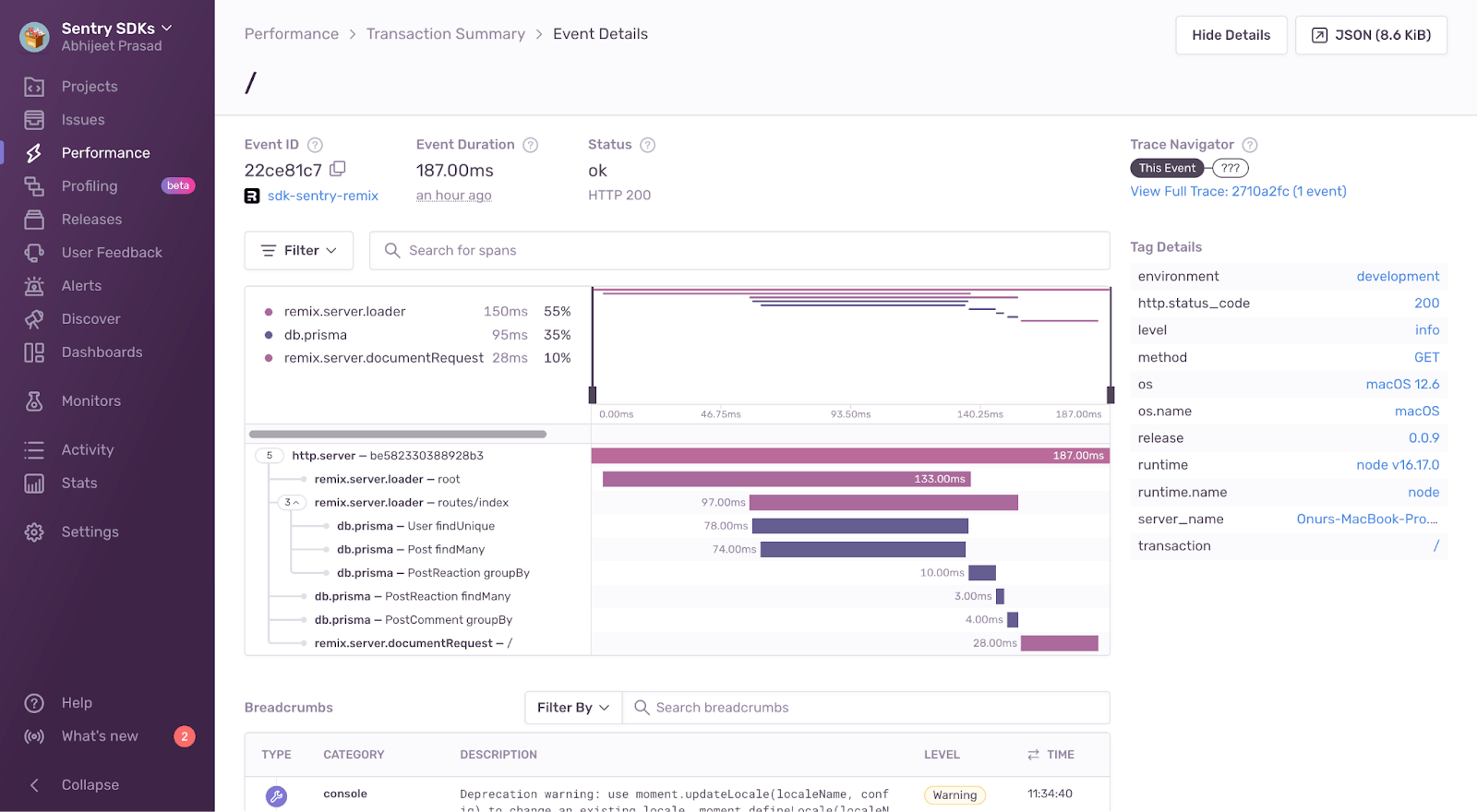Open the sdk-sentry-remix project link
The width and height of the screenshot is (1477, 812).
pos(323,196)
